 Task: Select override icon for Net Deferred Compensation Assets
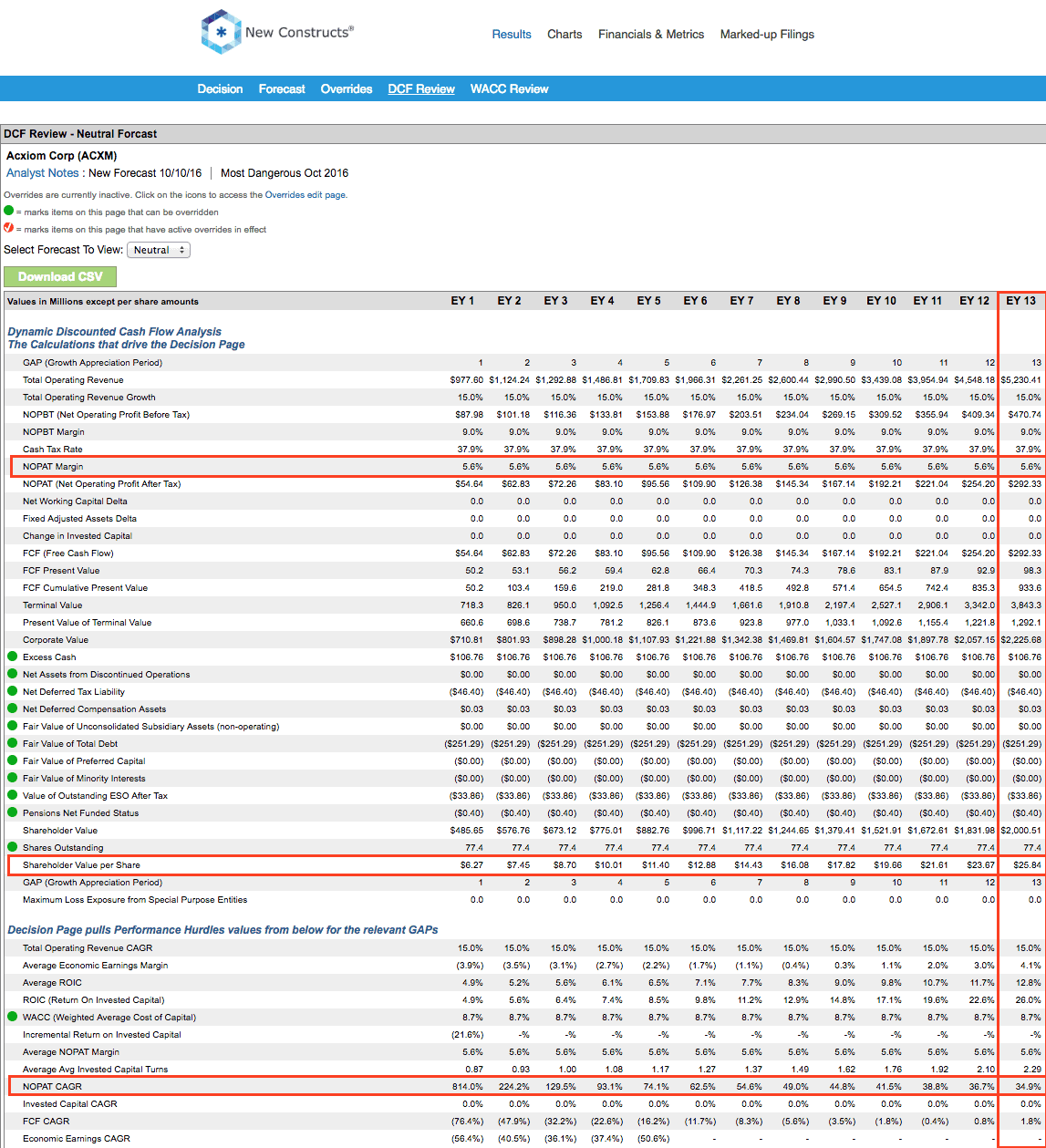click(x=13, y=708)
